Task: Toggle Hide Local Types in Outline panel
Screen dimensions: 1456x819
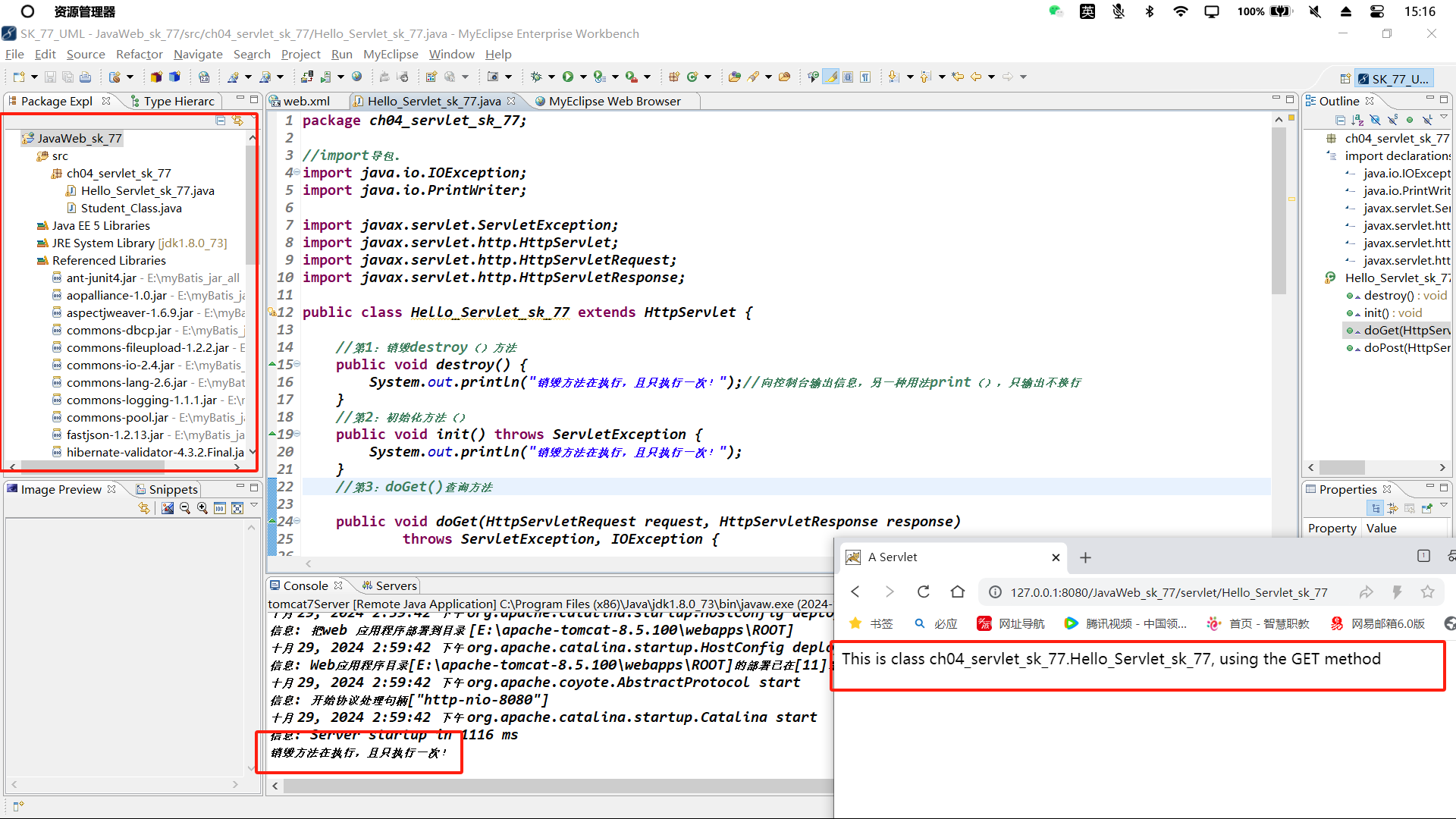Action: coord(1426,120)
